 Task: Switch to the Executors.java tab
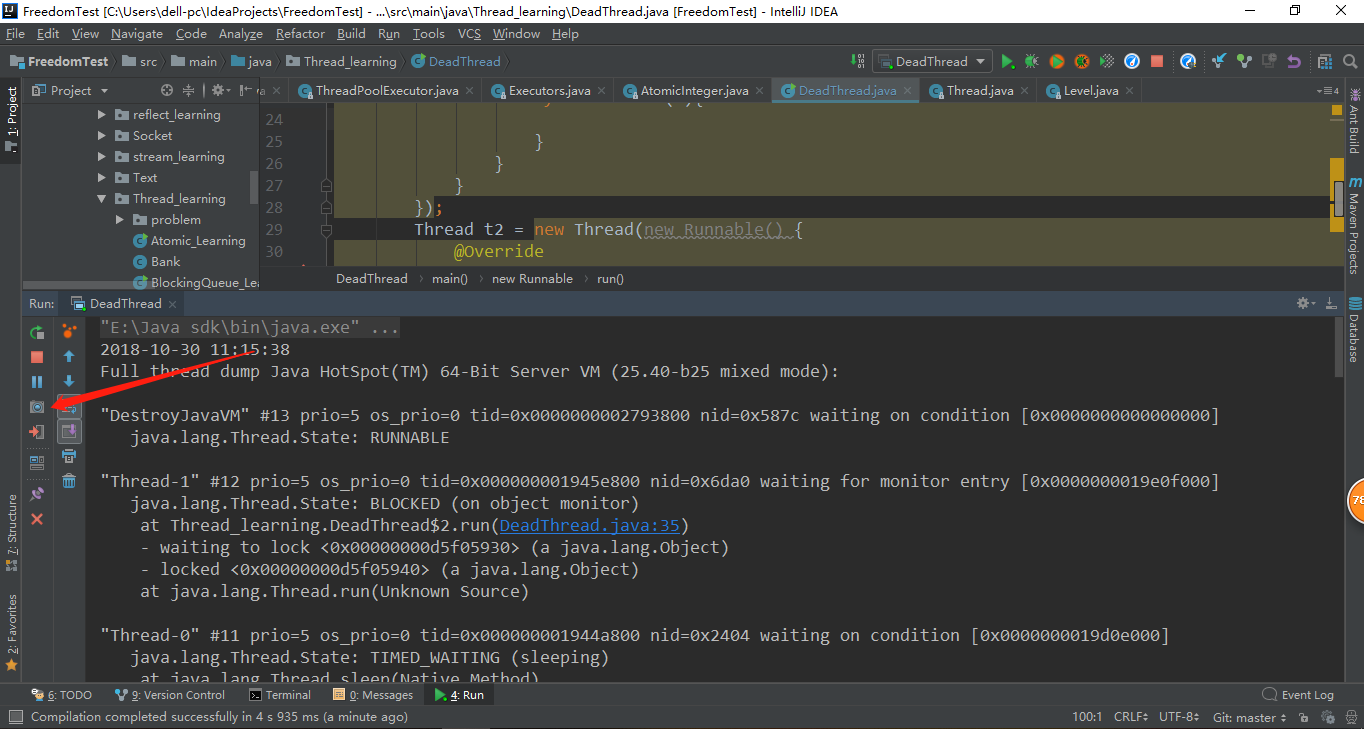pyautogui.click(x=549, y=91)
